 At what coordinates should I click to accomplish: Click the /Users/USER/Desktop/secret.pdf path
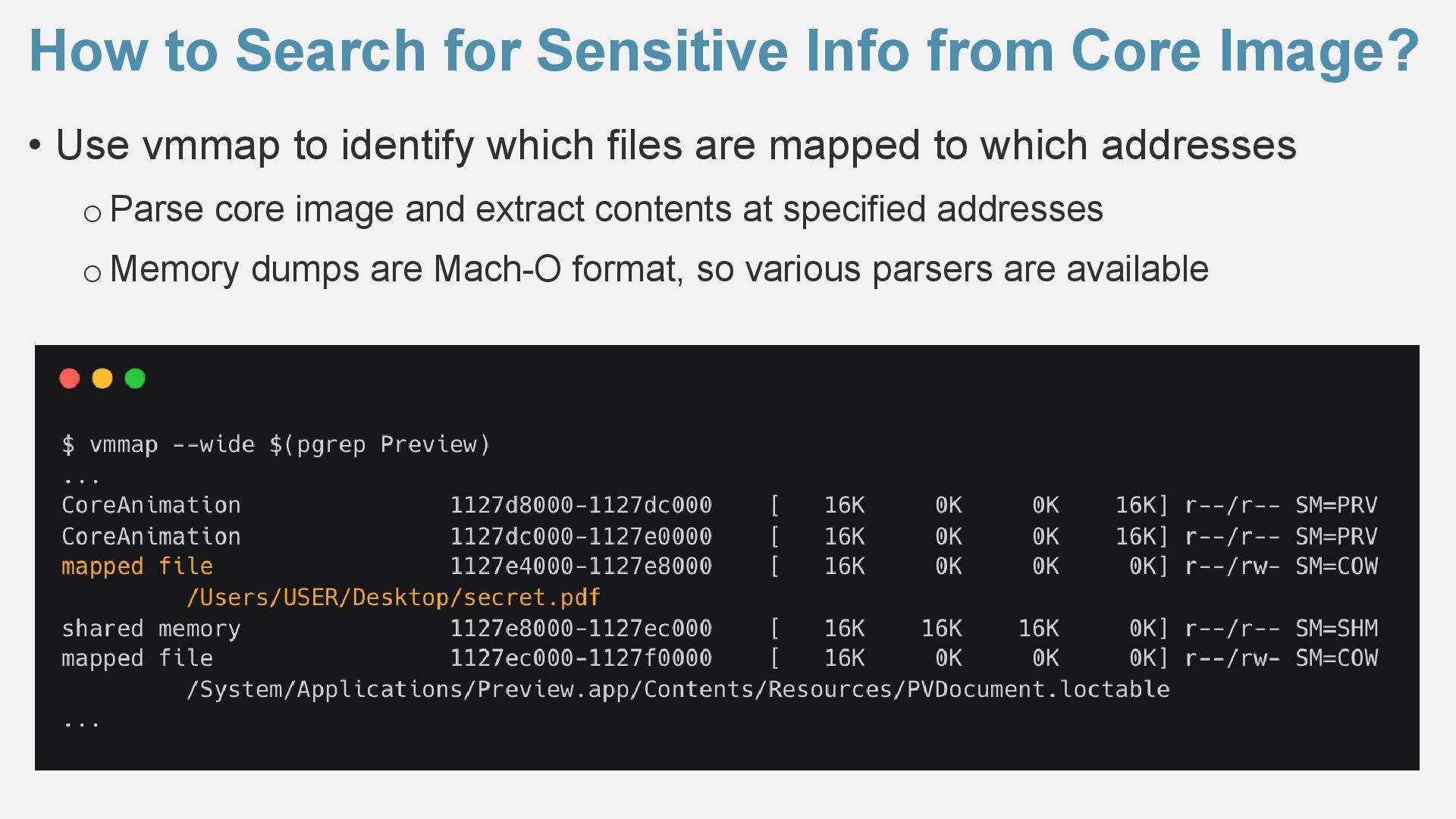click(x=394, y=598)
